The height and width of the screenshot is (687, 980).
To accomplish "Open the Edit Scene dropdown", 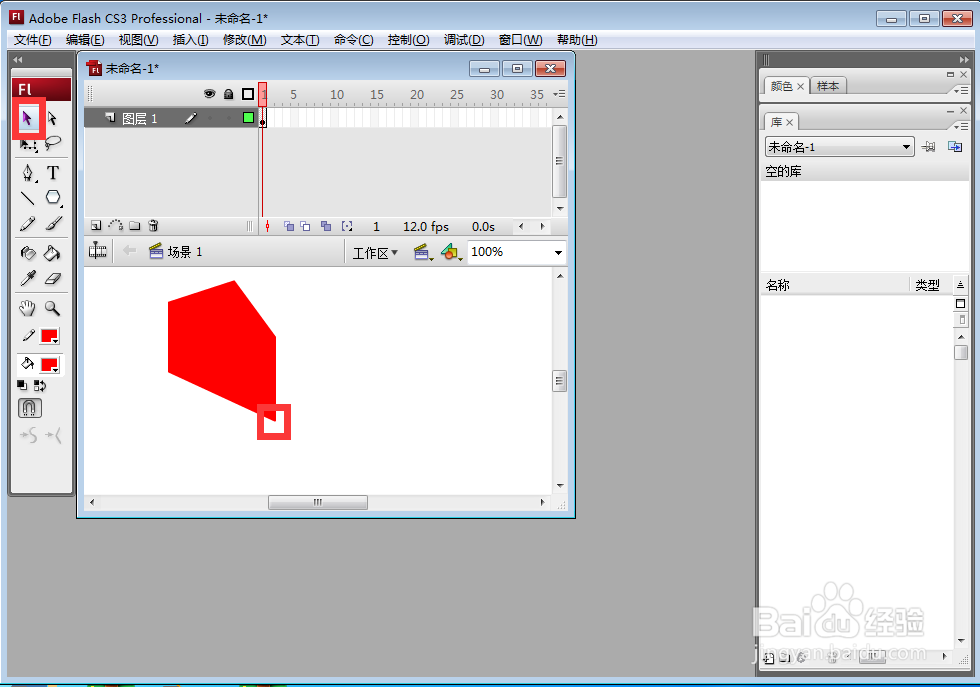I will (423, 252).
